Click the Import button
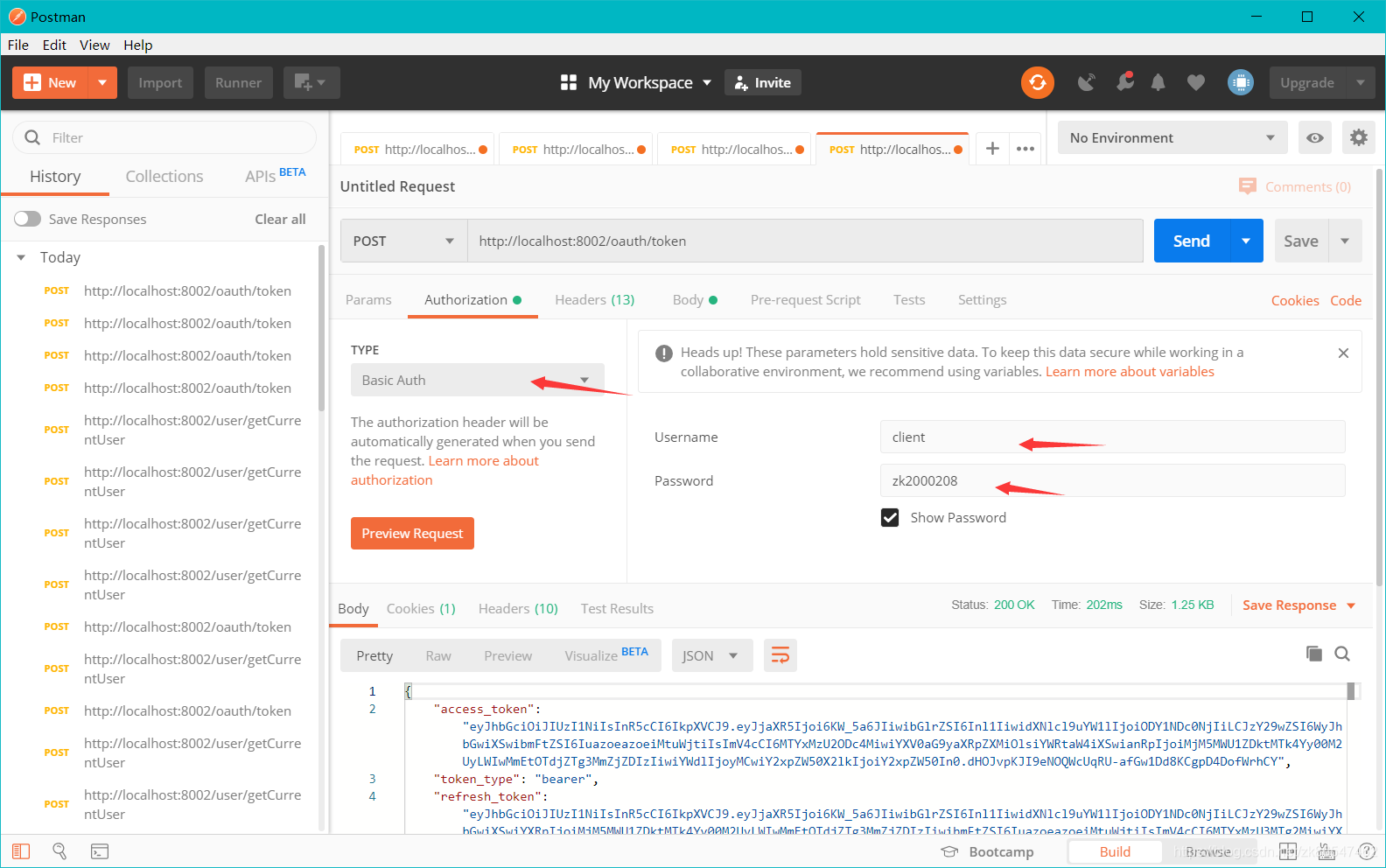1386x868 pixels. coord(160,82)
